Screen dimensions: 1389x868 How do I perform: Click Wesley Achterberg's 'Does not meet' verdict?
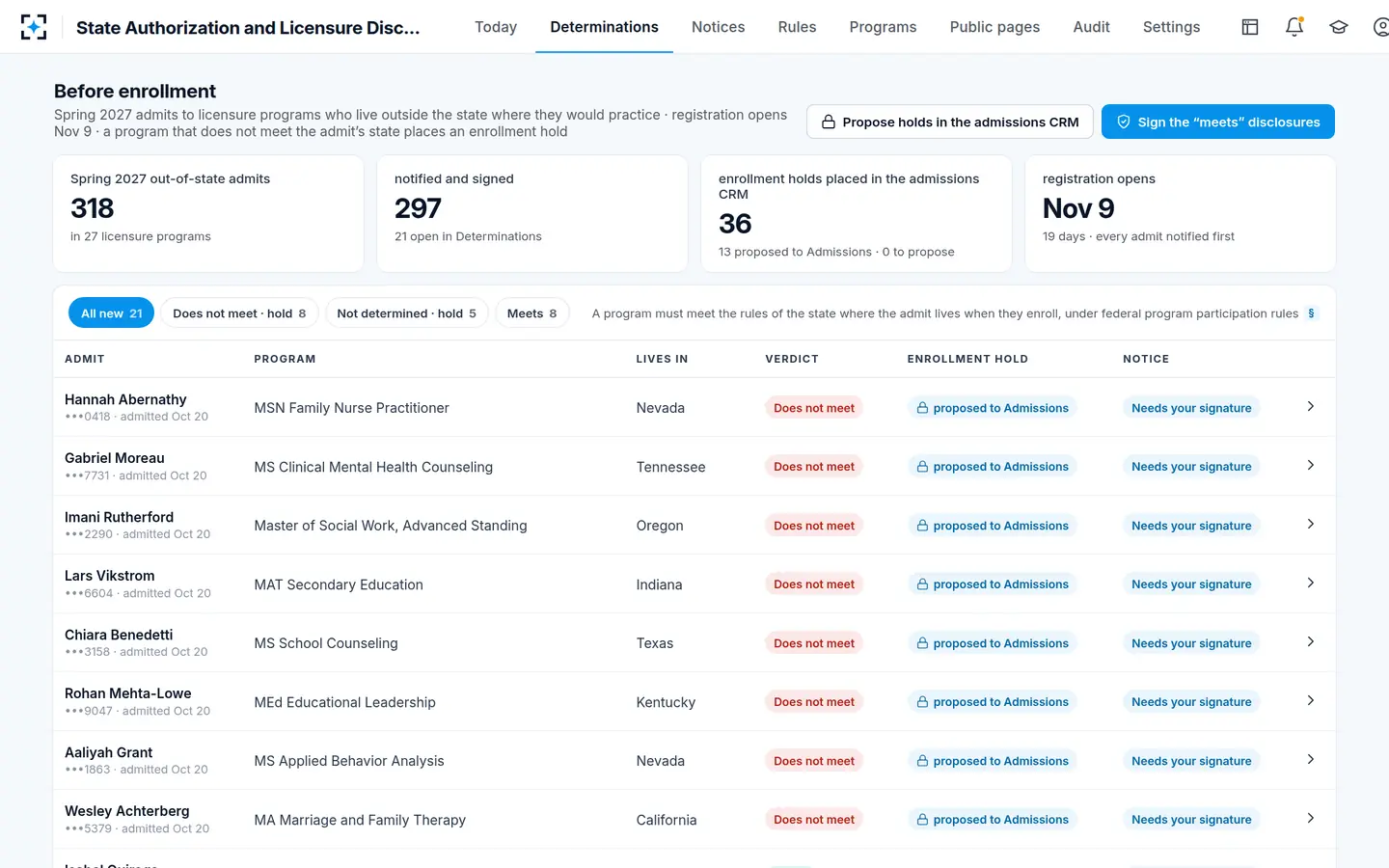click(814, 820)
